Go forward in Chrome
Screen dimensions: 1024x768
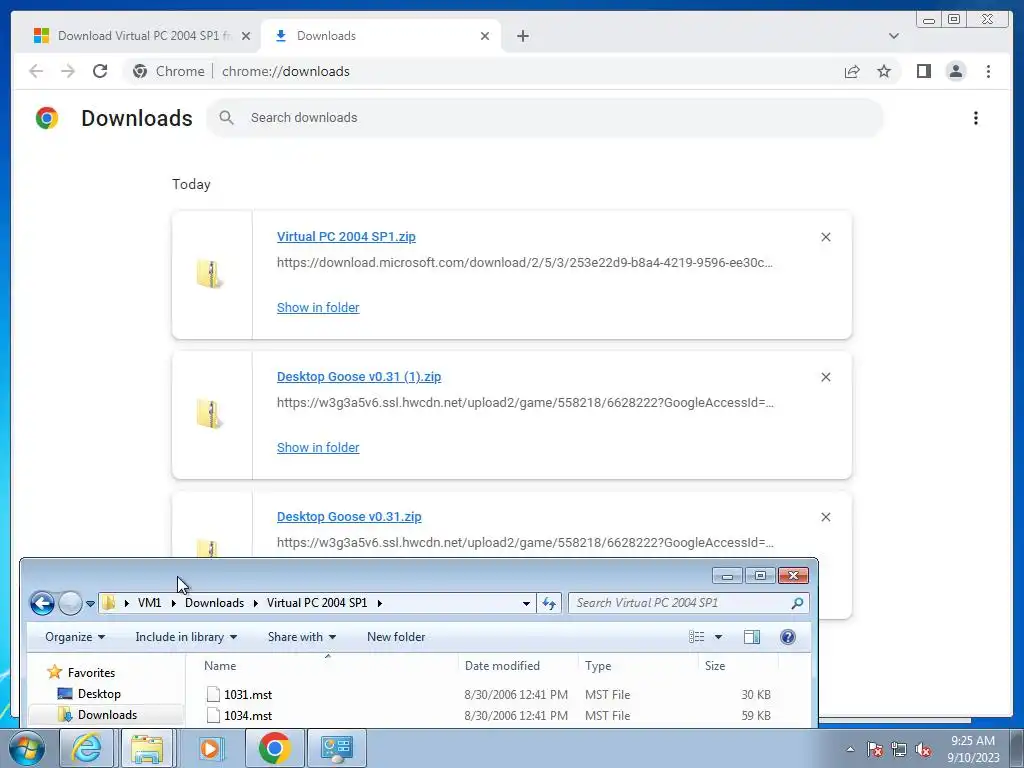point(68,71)
